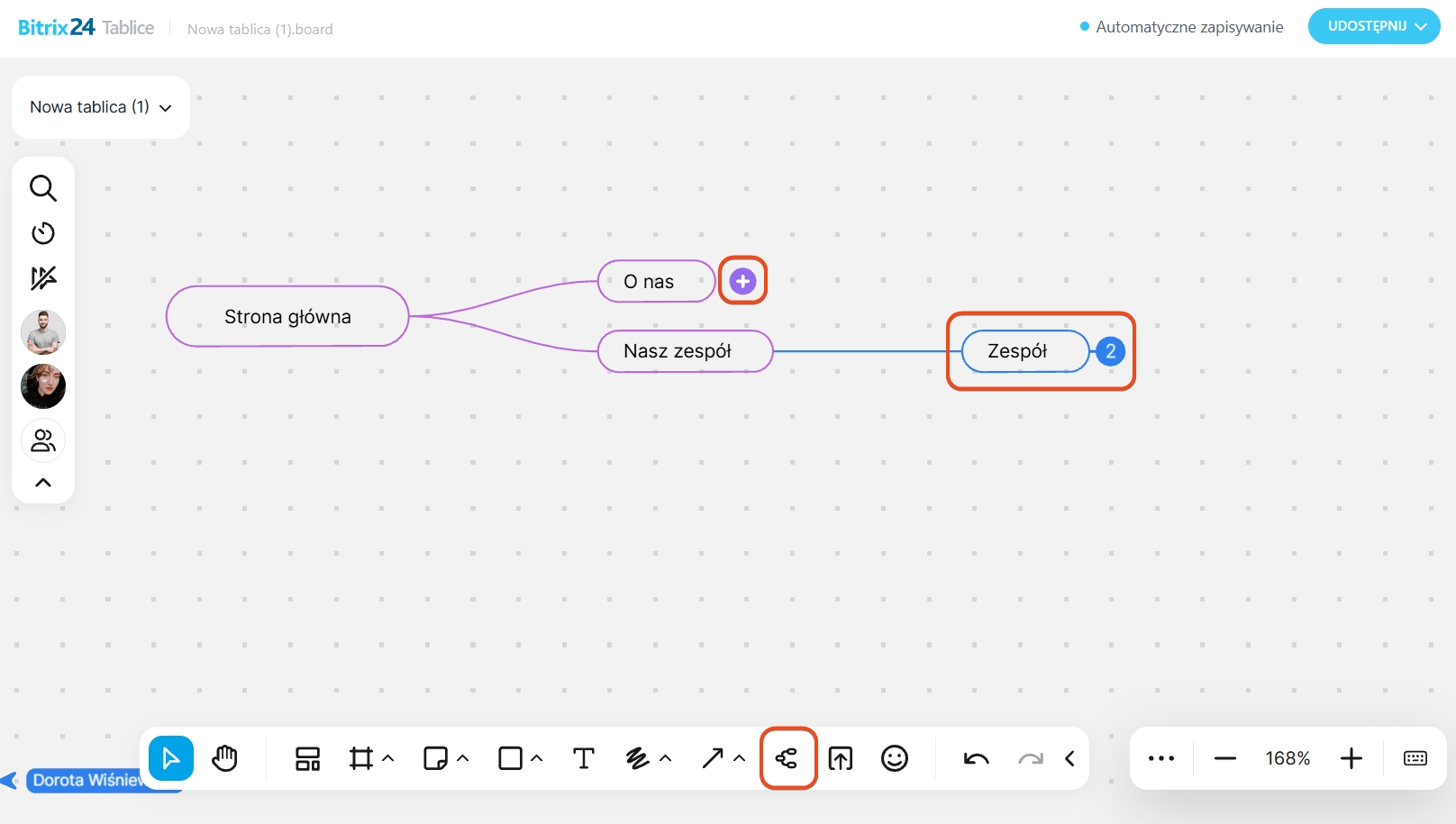Activate the hand pan tool
The height and width of the screenshot is (824, 1456).
click(x=224, y=758)
